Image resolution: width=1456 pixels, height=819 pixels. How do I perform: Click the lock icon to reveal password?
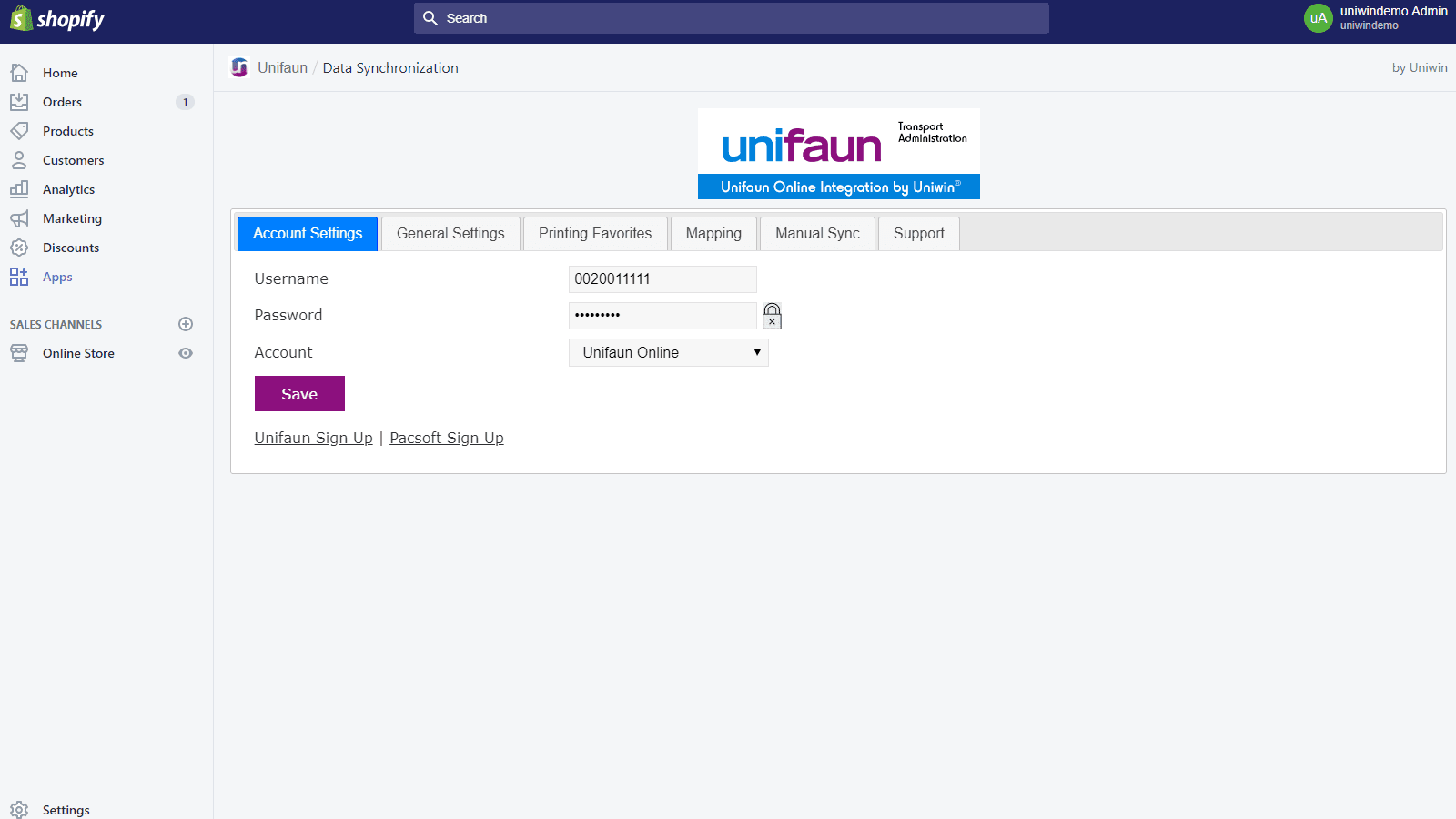pyautogui.click(x=772, y=316)
